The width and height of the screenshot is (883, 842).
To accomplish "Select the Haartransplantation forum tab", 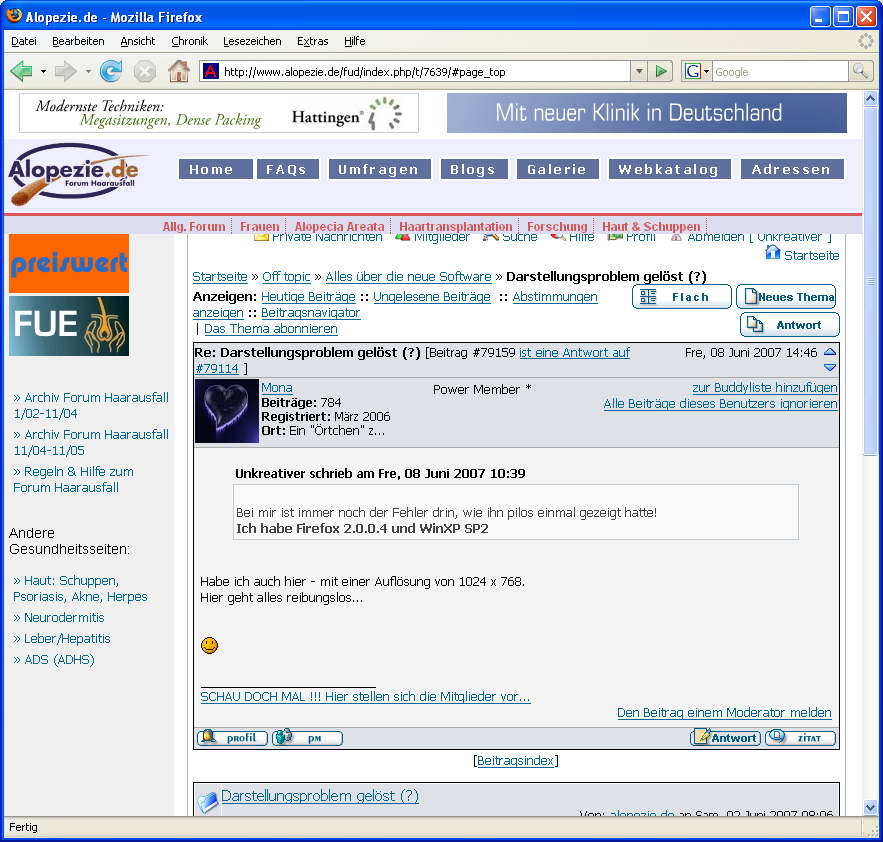I will pos(455,227).
